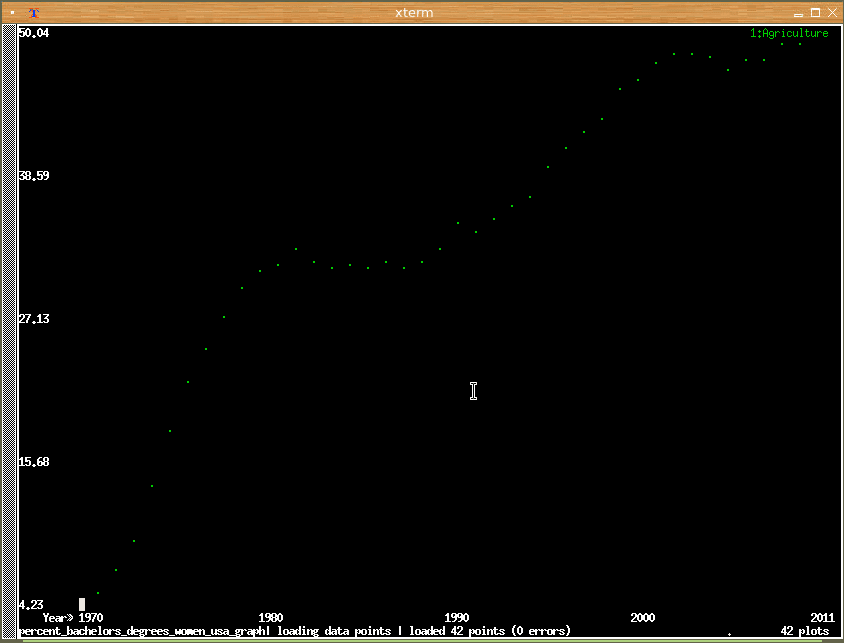Click the 2011 x-axis label

[822, 618]
